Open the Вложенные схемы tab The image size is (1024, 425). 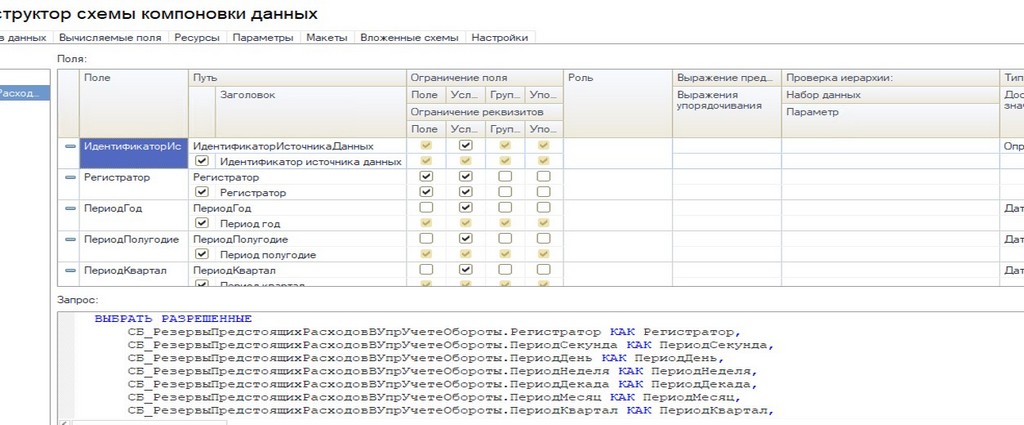click(409, 38)
